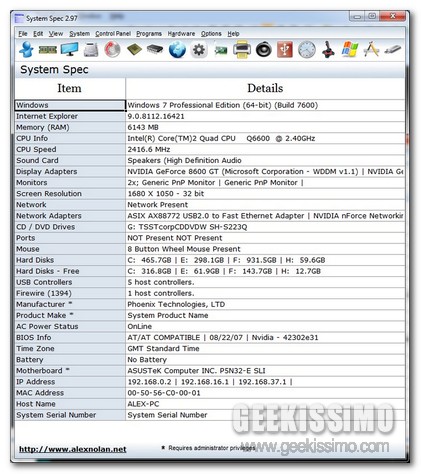Select the Hard Disks row label
The image size is (421, 474).
click(x=70, y=260)
